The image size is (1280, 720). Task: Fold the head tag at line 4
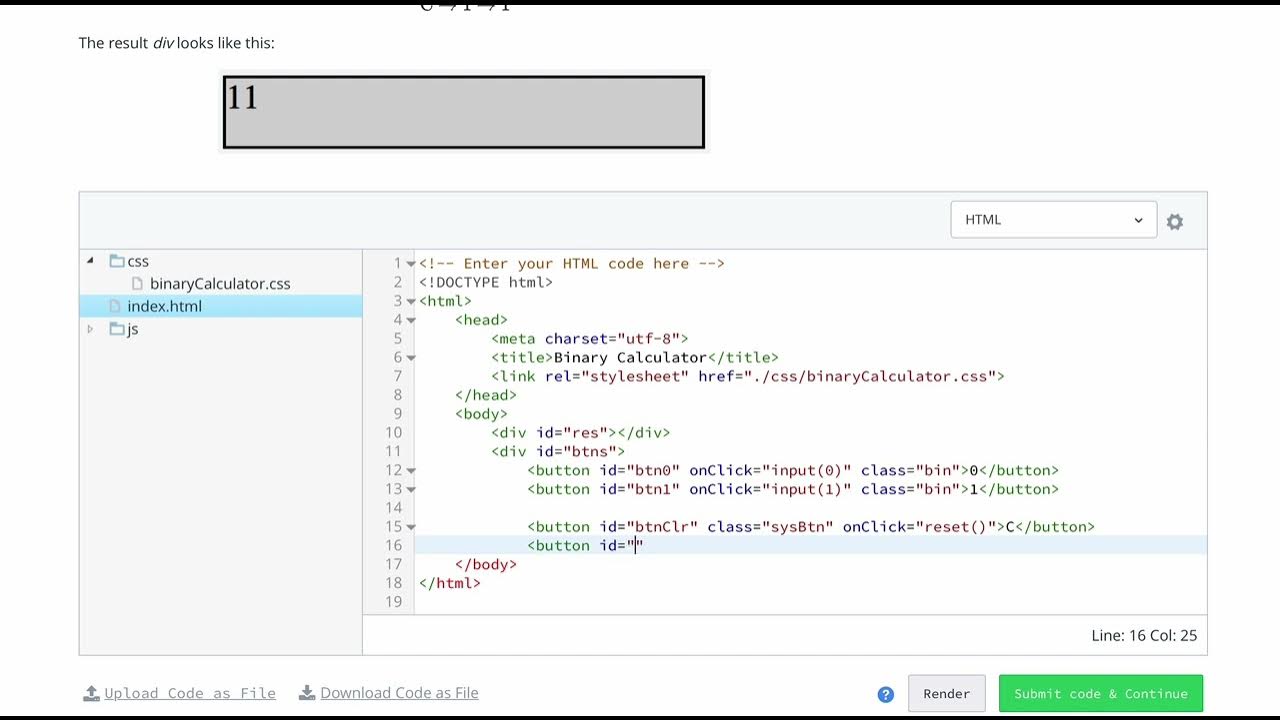411,320
